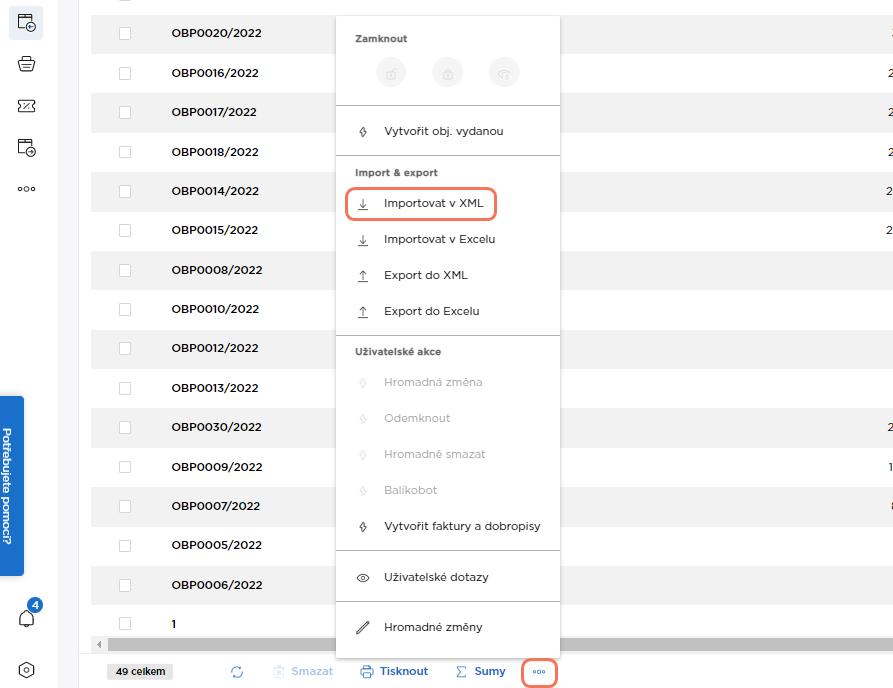
Task: Click the Sumy button
Action: [x=481, y=671]
